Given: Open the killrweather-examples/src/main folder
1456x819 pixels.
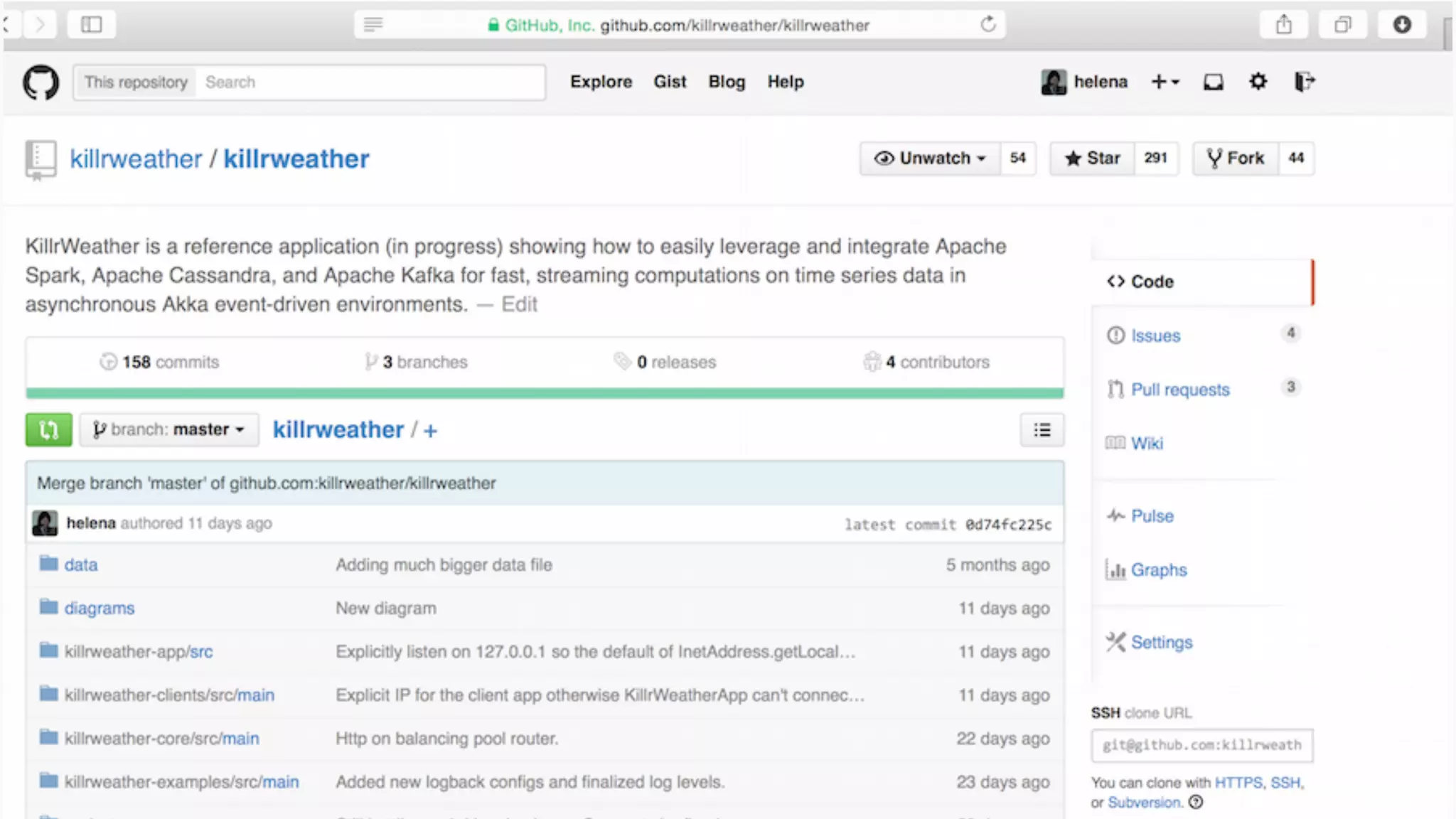Looking at the screenshot, I should pos(182,781).
